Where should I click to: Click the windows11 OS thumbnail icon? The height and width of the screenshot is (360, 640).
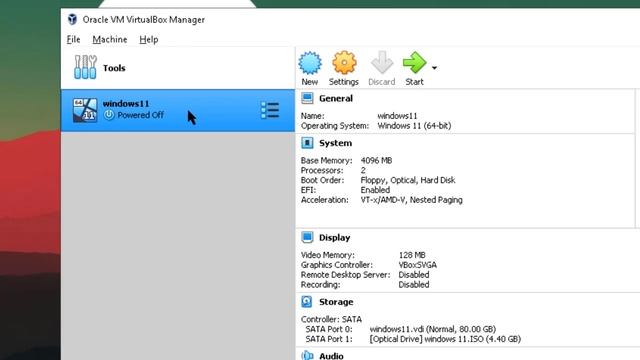point(85,110)
